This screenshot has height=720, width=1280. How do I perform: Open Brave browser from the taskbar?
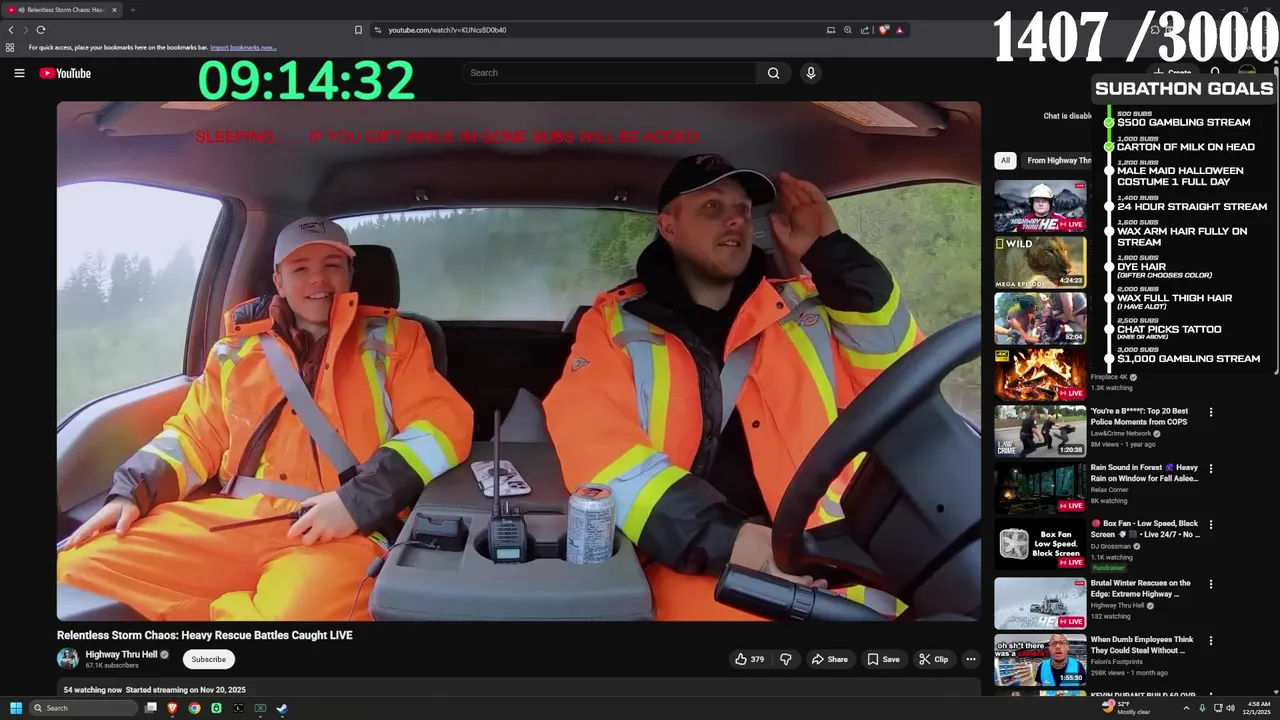(x=172, y=708)
